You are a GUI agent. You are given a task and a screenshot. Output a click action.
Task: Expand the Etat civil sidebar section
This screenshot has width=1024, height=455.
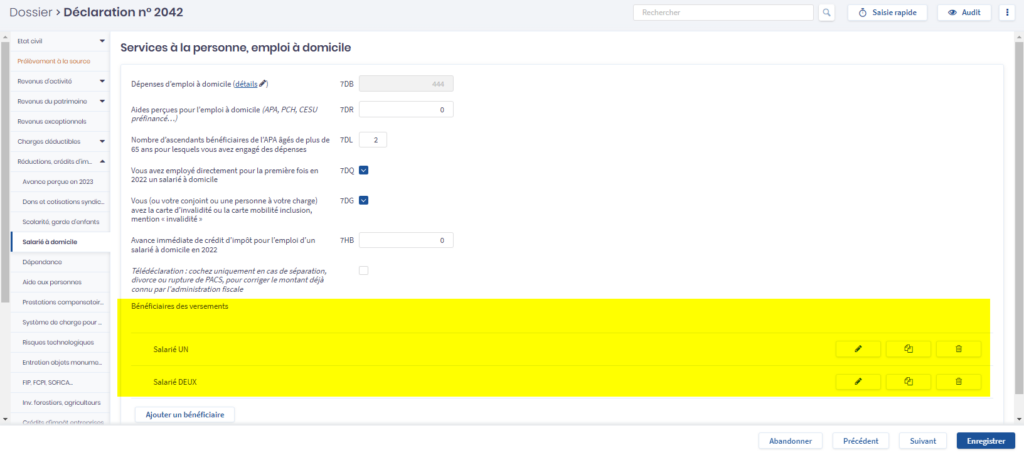click(x=102, y=41)
